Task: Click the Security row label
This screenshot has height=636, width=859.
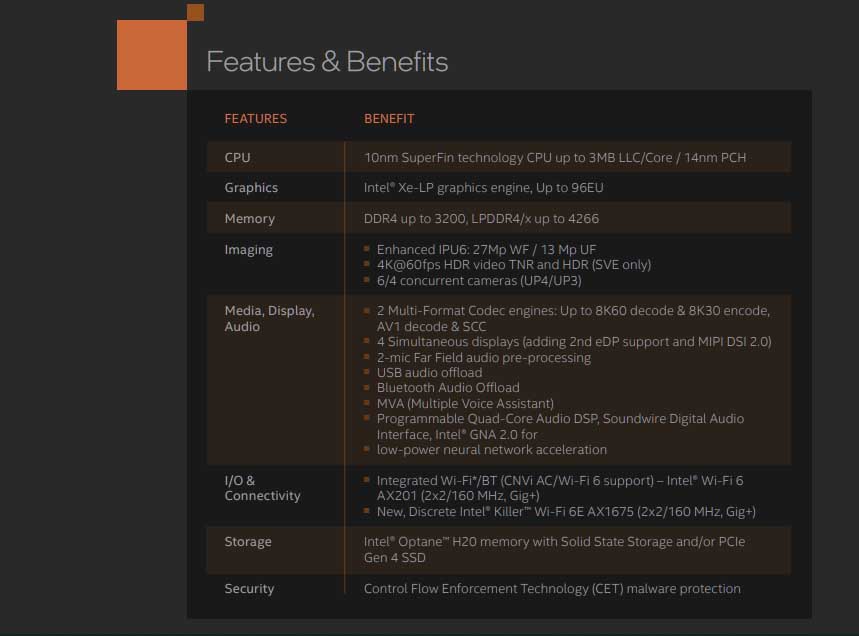Action: (x=249, y=588)
